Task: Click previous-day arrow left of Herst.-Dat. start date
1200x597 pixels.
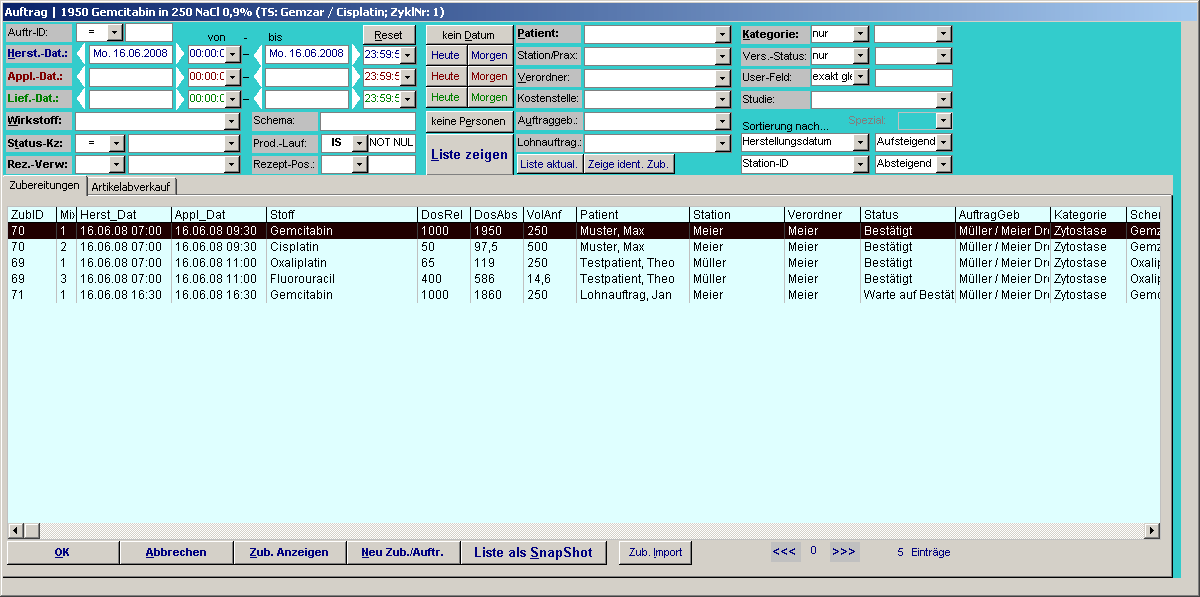Action: [82, 54]
